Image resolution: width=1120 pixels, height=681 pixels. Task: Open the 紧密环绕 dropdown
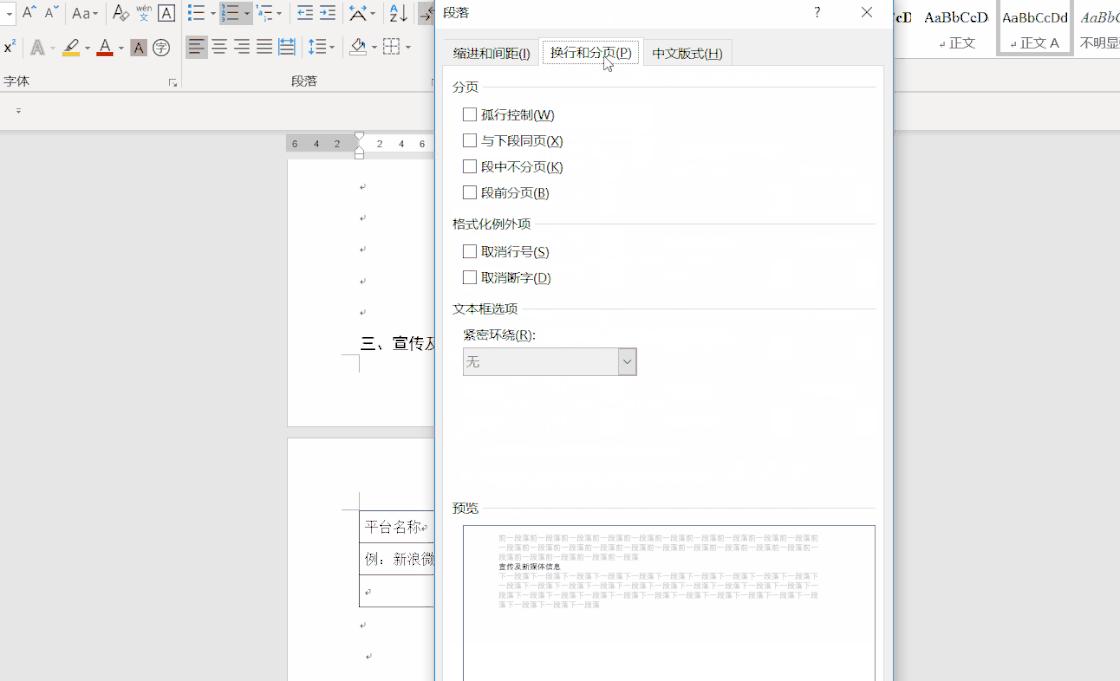627,361
